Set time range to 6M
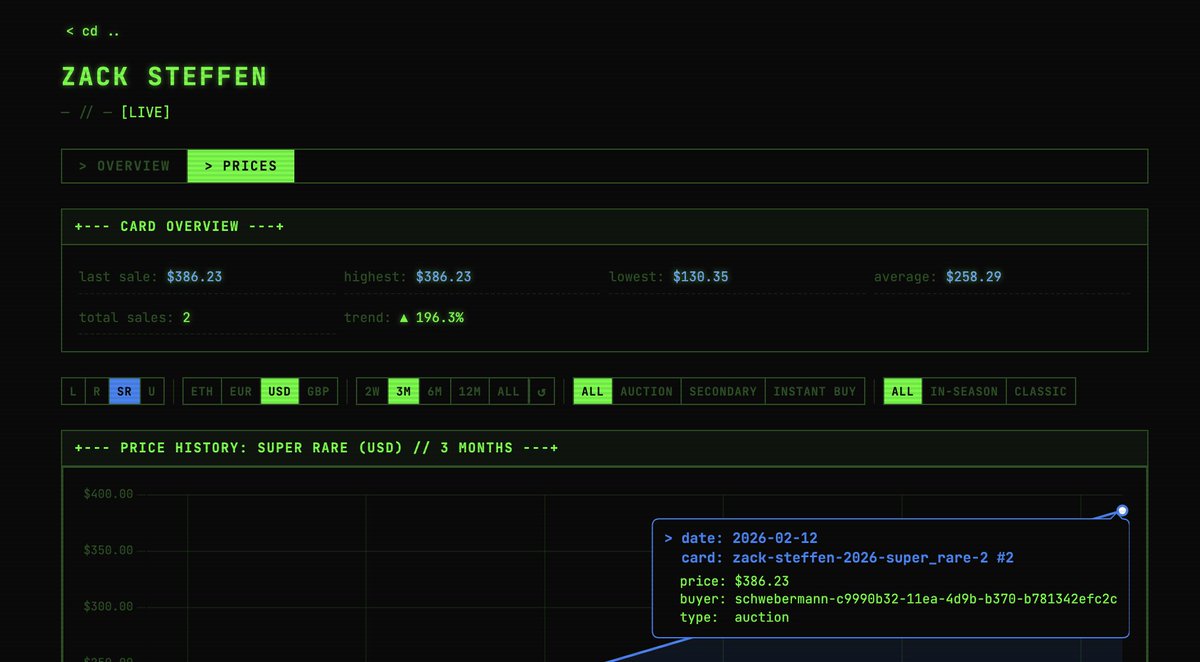The width and height of the screenshot is (1200, 662). (x=435, y=391)
